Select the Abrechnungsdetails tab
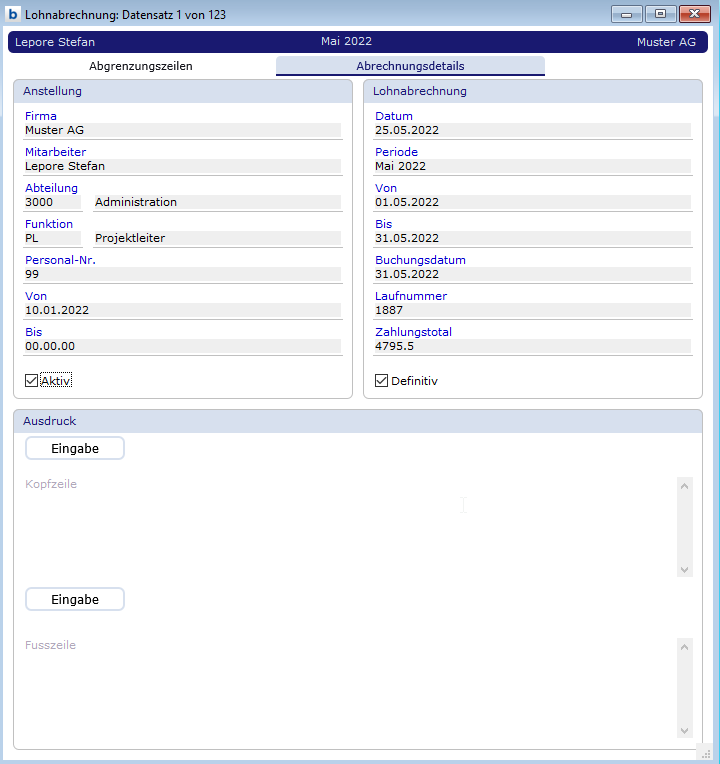This screenshot has height=764, width=720. pos(410,66)
